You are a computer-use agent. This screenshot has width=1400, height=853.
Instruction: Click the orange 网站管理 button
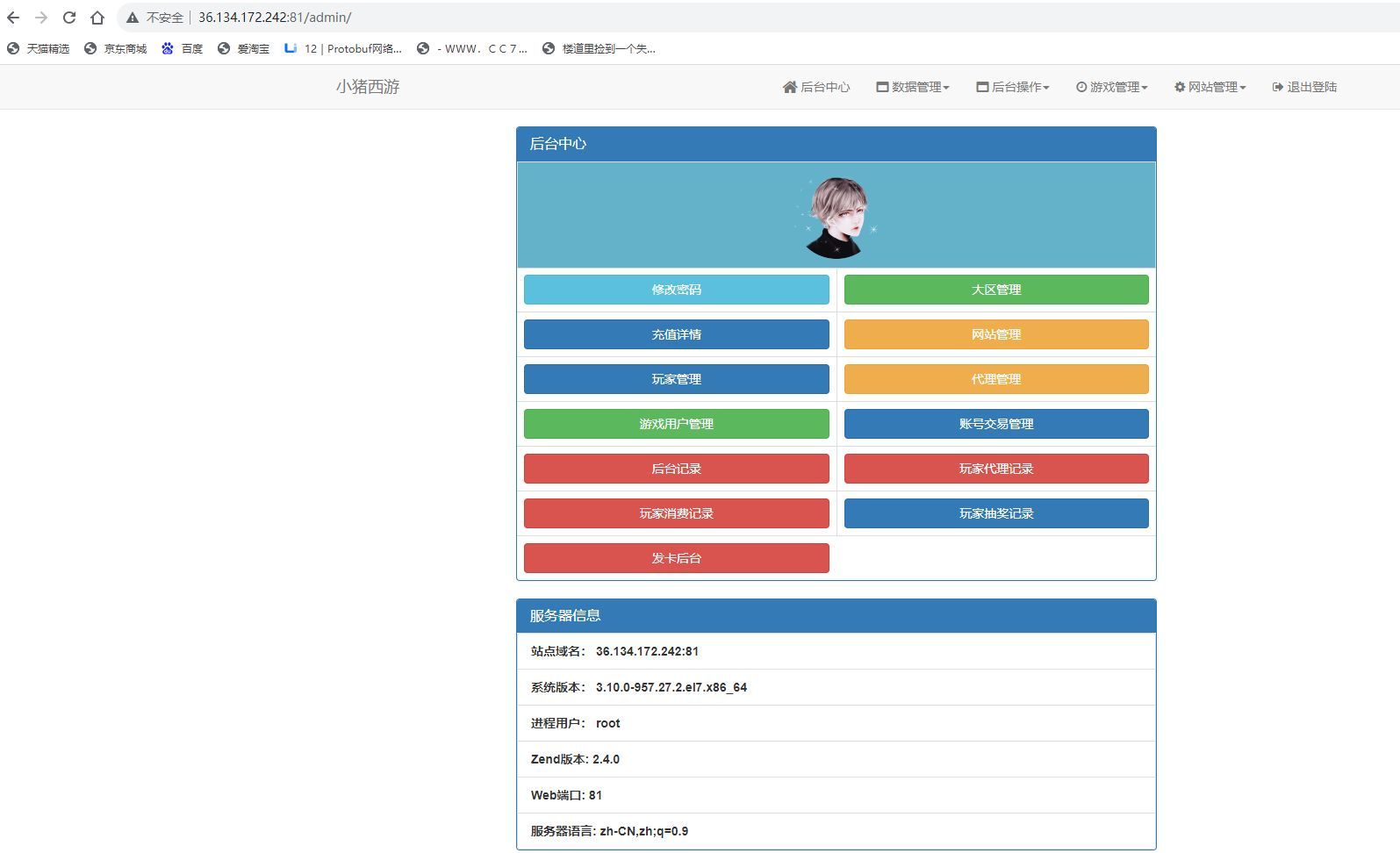[x=996, y=334]
